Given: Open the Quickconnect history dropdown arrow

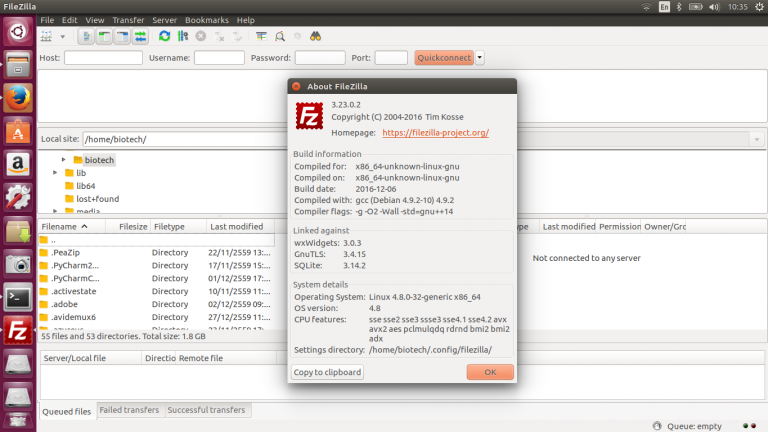Looking at the screenshot, I should (480, 58).
